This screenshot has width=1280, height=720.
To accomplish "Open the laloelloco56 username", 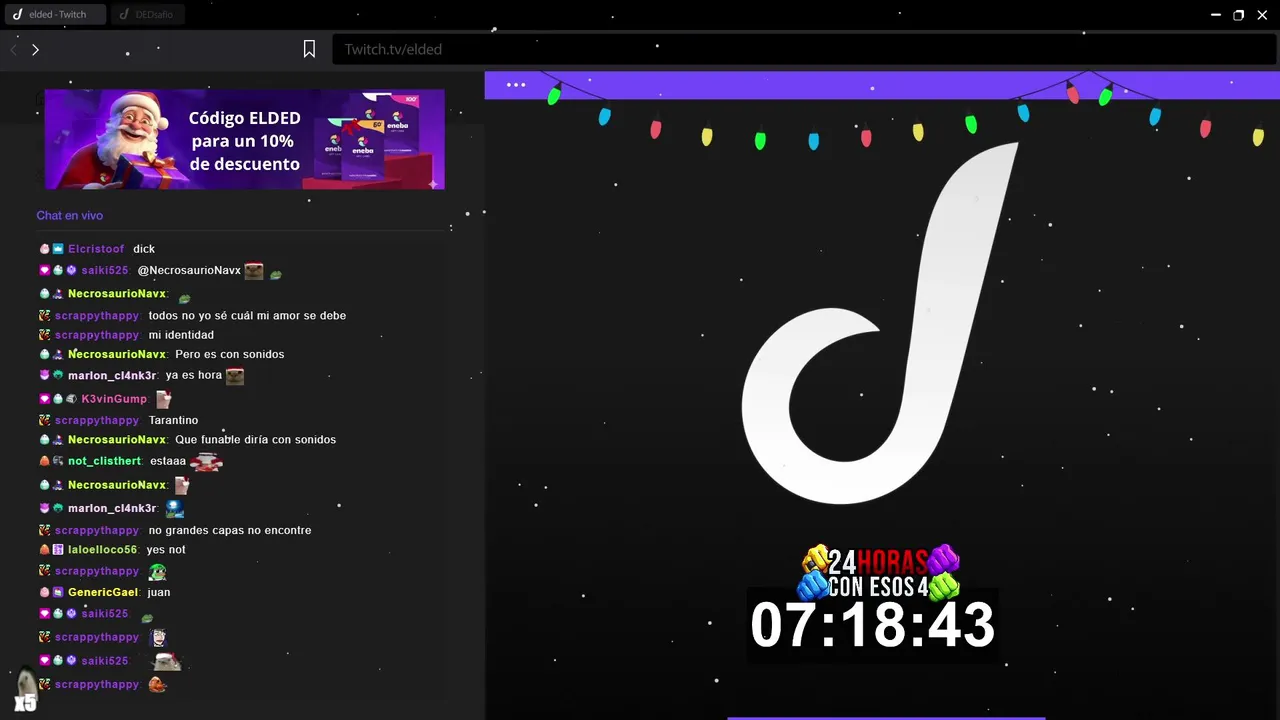I will [x=103, y=550].
